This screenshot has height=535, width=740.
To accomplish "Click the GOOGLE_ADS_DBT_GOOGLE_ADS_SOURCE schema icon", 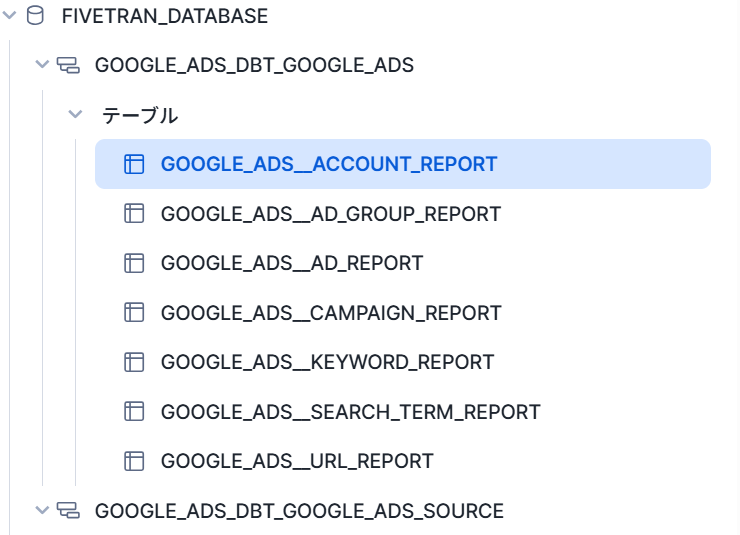I will [68, 510].
